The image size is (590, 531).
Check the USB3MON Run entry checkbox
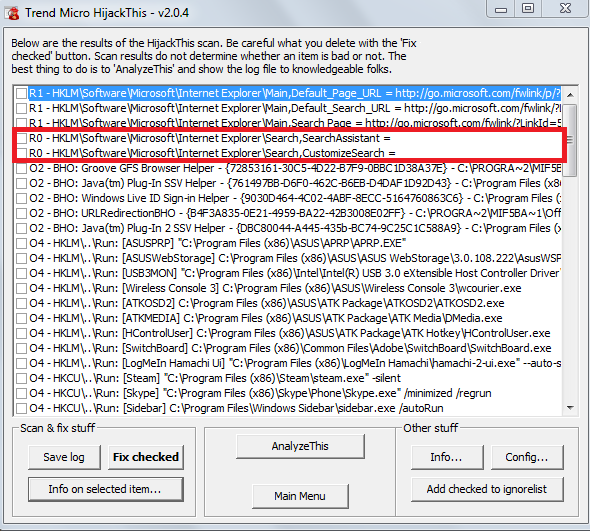[22, 273]
